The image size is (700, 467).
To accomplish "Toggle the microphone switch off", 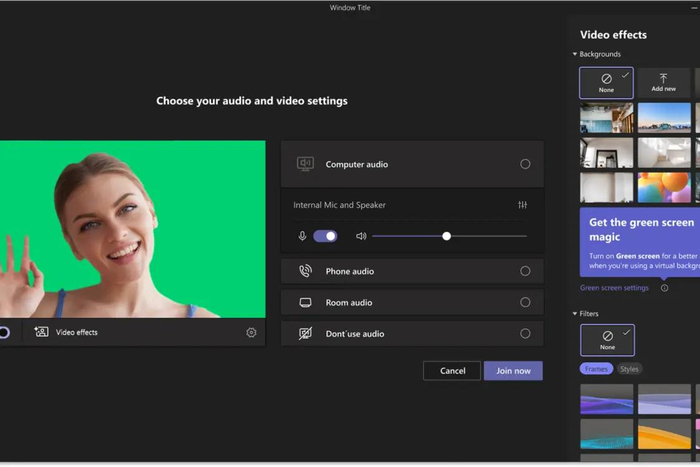I will coord(325,236).
